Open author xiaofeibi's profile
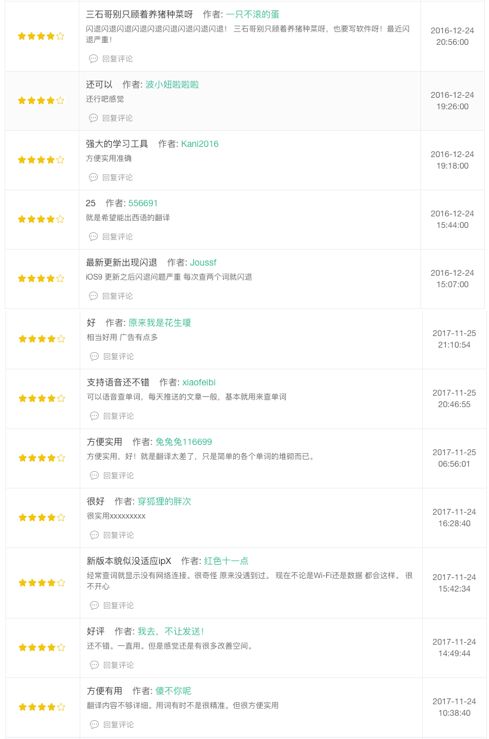 pos(199,382)
